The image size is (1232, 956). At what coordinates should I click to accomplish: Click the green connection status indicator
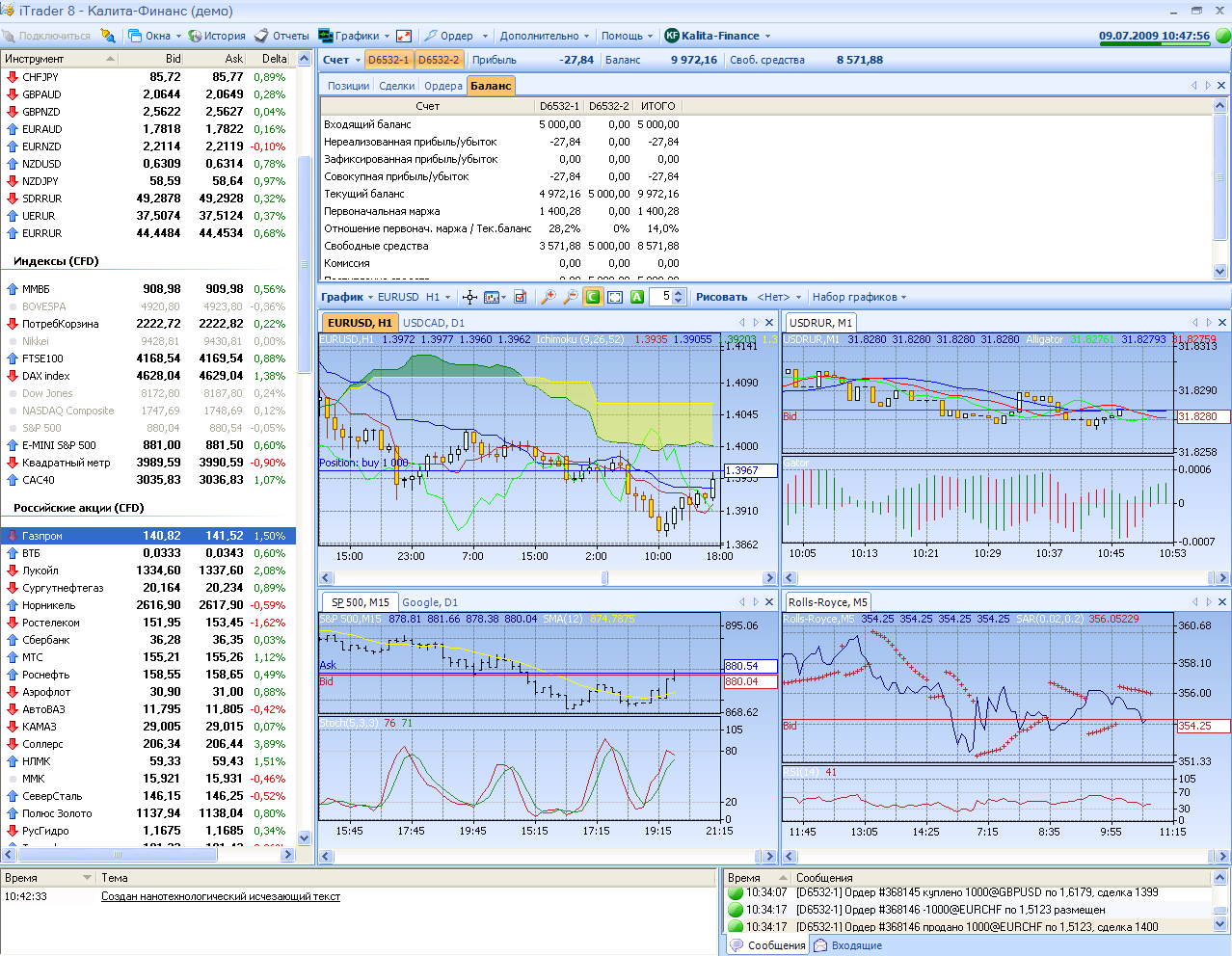click(1222, 36)
